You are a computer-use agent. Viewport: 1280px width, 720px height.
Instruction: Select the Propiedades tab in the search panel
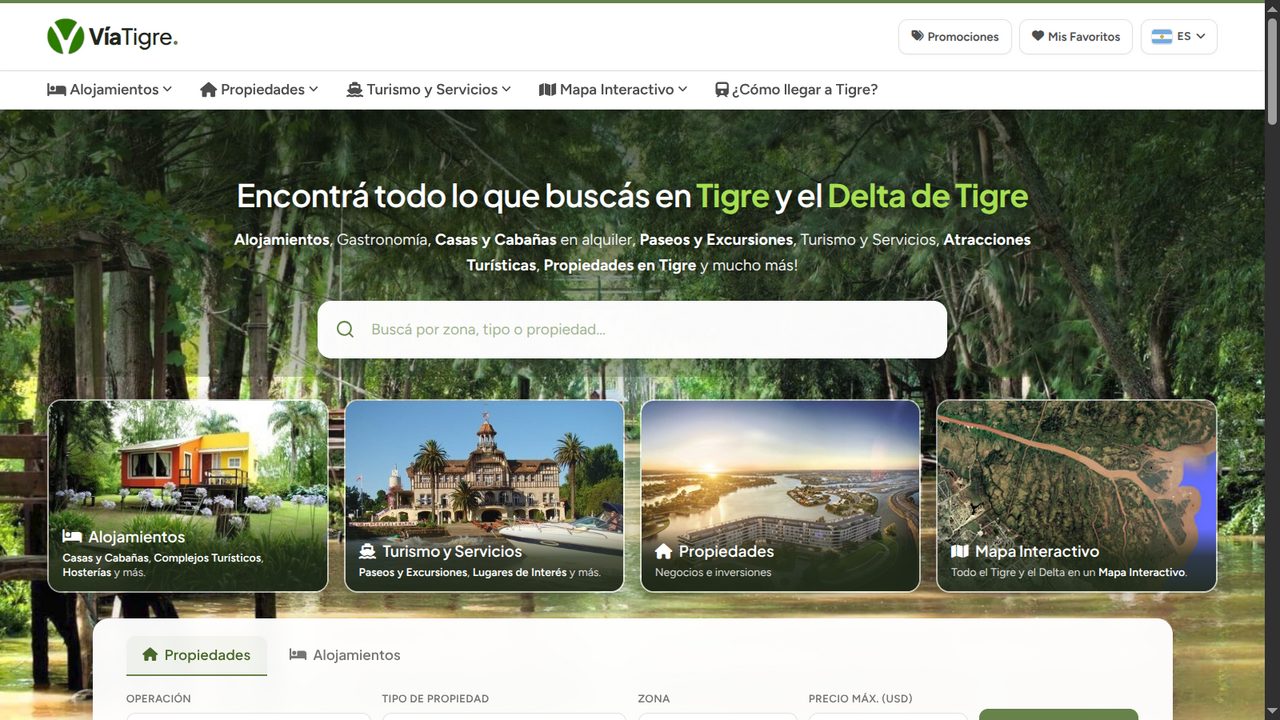(x=196, y=655)
